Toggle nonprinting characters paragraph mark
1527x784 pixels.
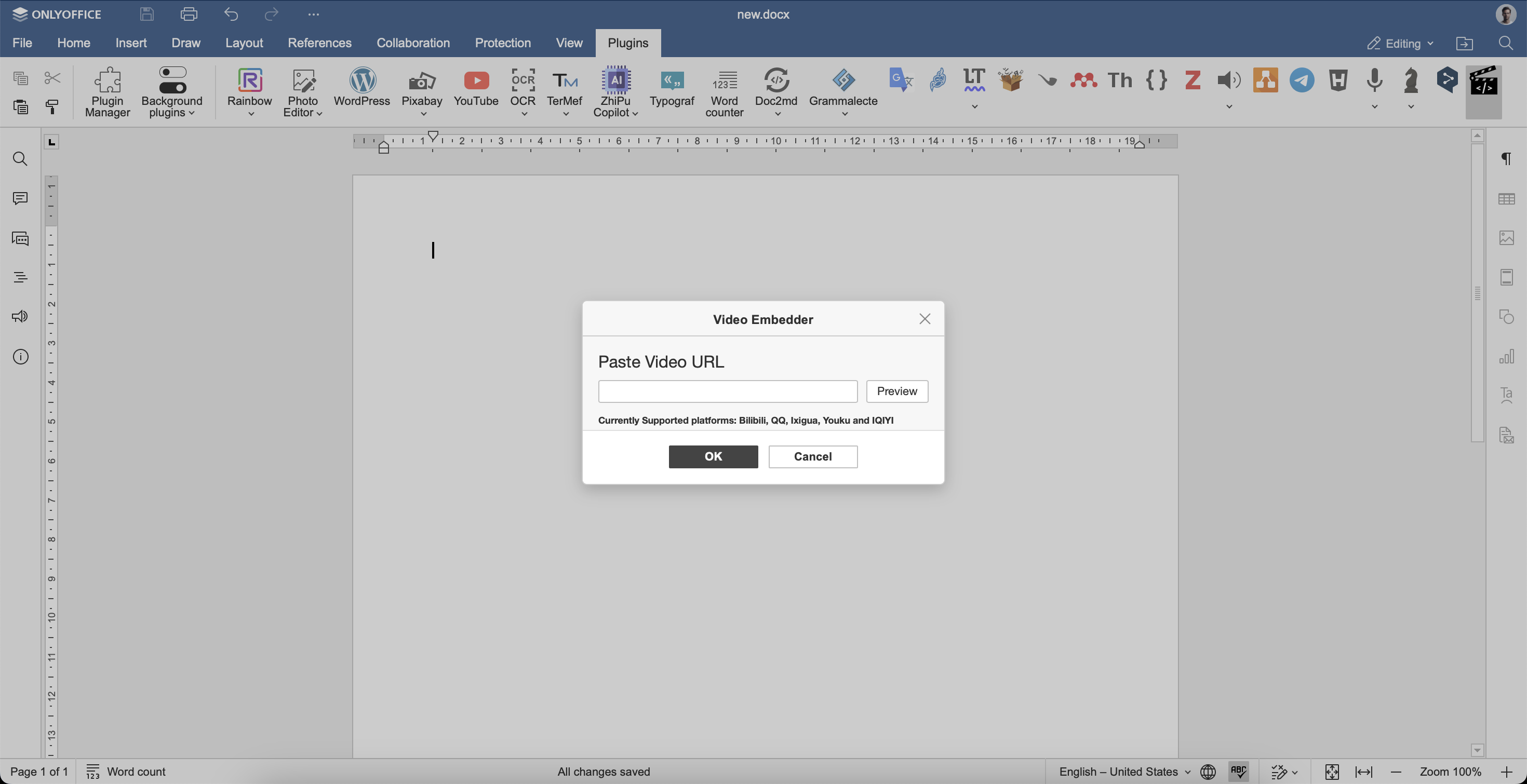[1506, 158]
